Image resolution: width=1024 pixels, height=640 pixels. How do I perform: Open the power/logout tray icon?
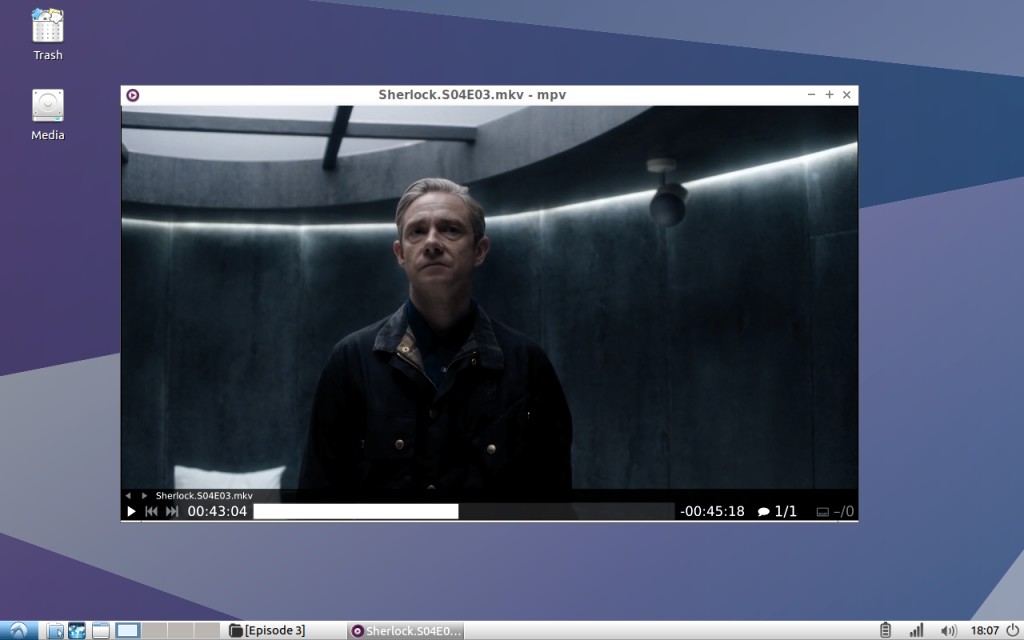[x=1012, y=630]
